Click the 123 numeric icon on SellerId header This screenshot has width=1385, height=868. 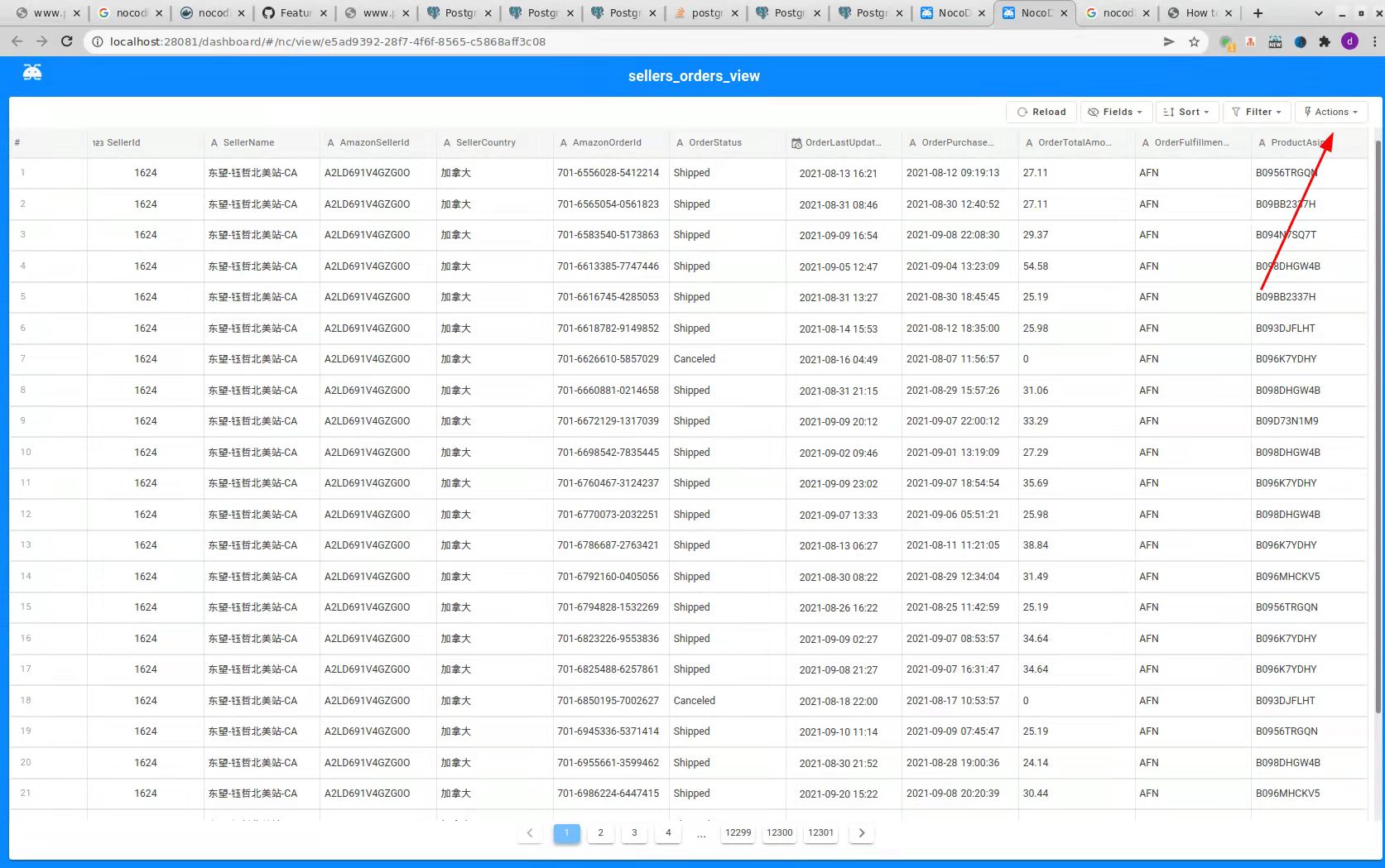click(98, 142)
